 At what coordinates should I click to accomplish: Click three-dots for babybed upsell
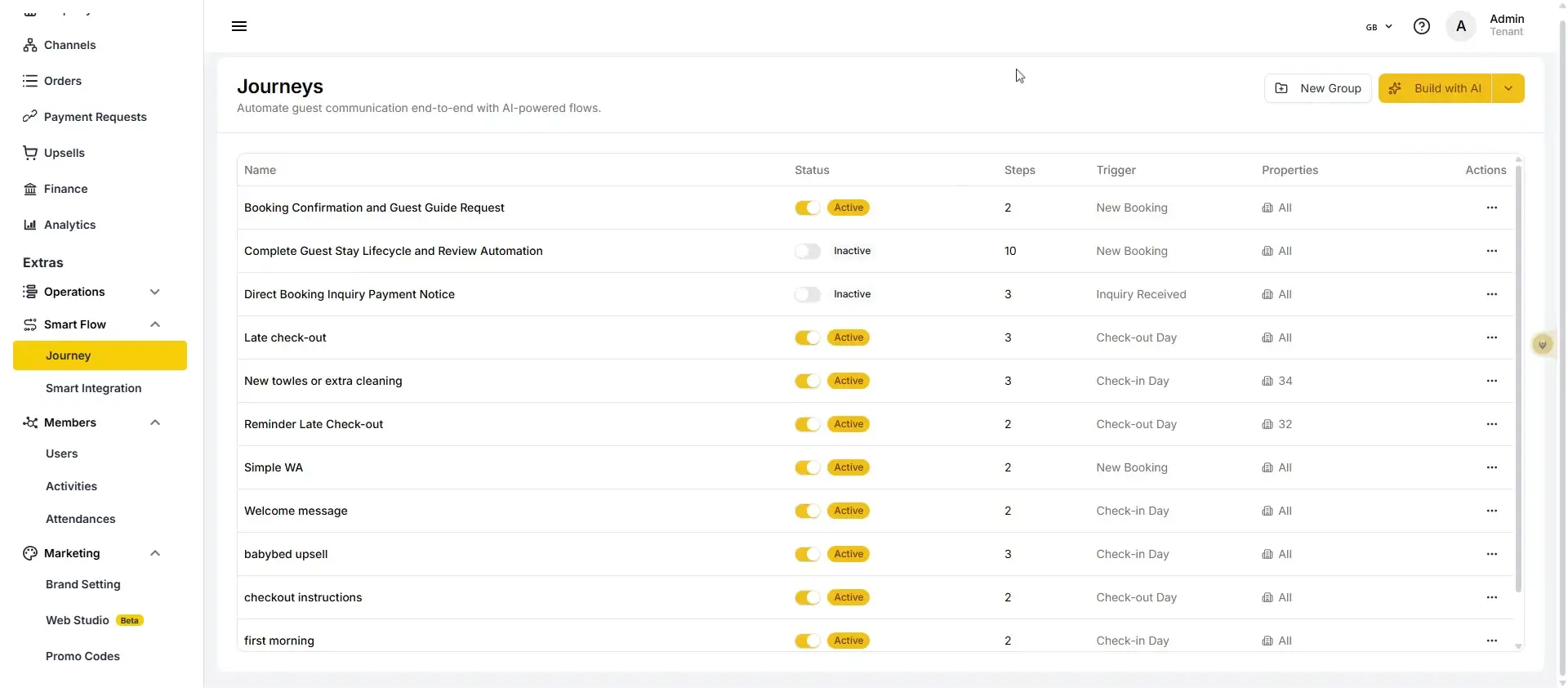point(1492,554)
